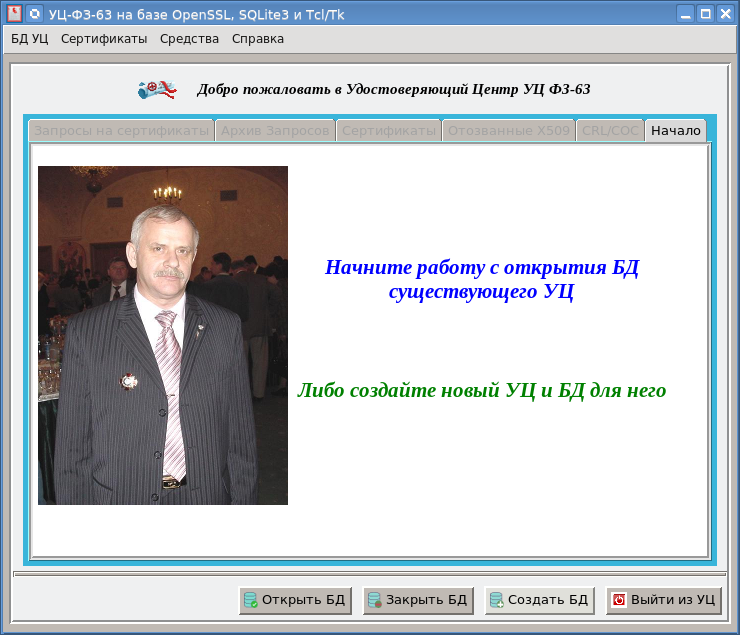
Task: Click the database icon on Создать БД
Action: point(496,600)
